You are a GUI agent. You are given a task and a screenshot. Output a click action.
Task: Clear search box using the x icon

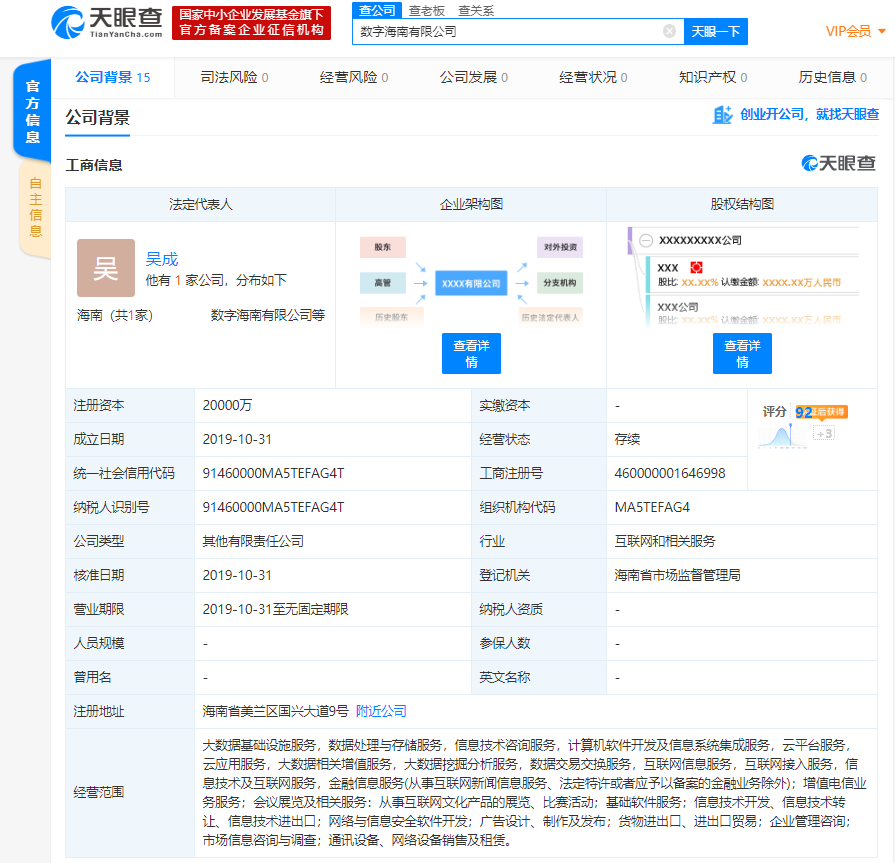(x=668, y=31)
